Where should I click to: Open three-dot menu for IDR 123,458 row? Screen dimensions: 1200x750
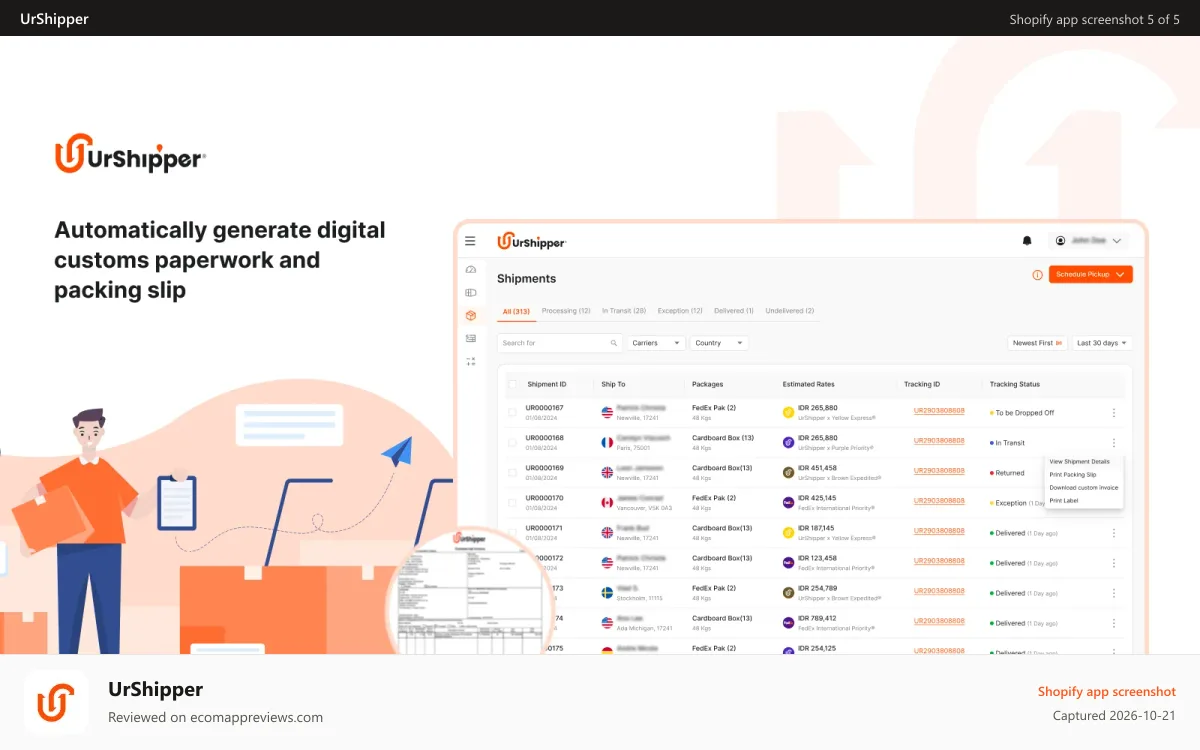[1114, 563]
